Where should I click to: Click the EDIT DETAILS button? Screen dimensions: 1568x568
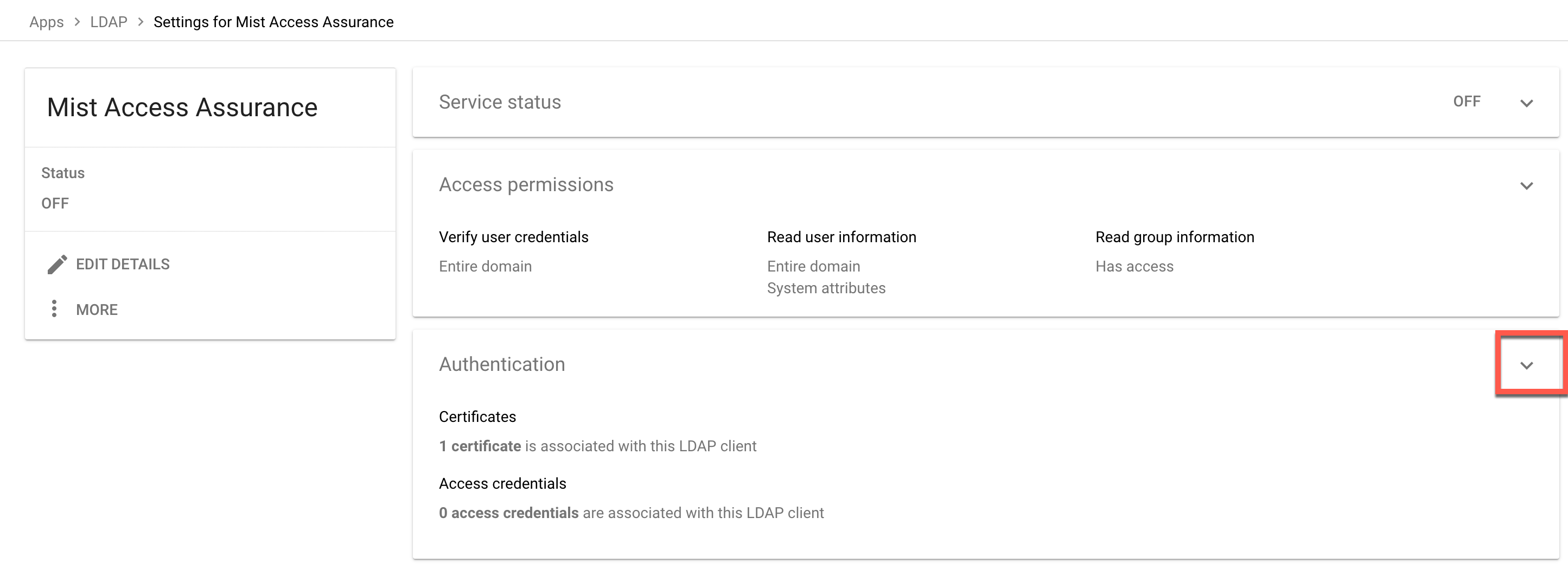(123, 264)
